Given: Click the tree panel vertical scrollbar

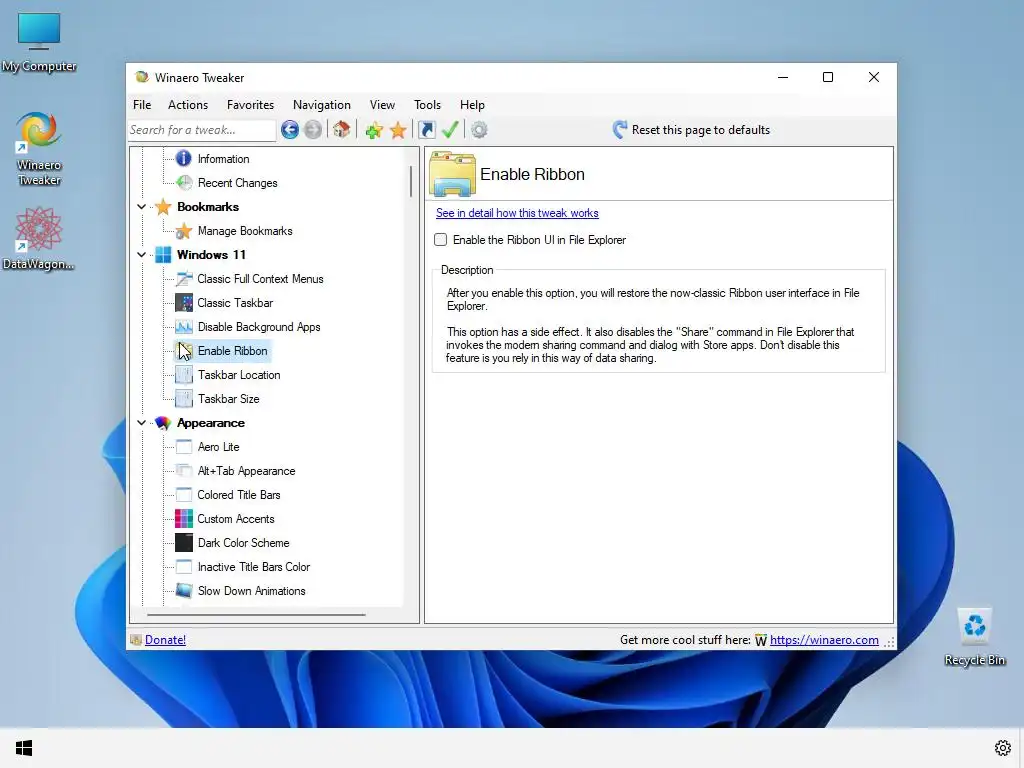Looking at the screenshot, I should [411, 182].
